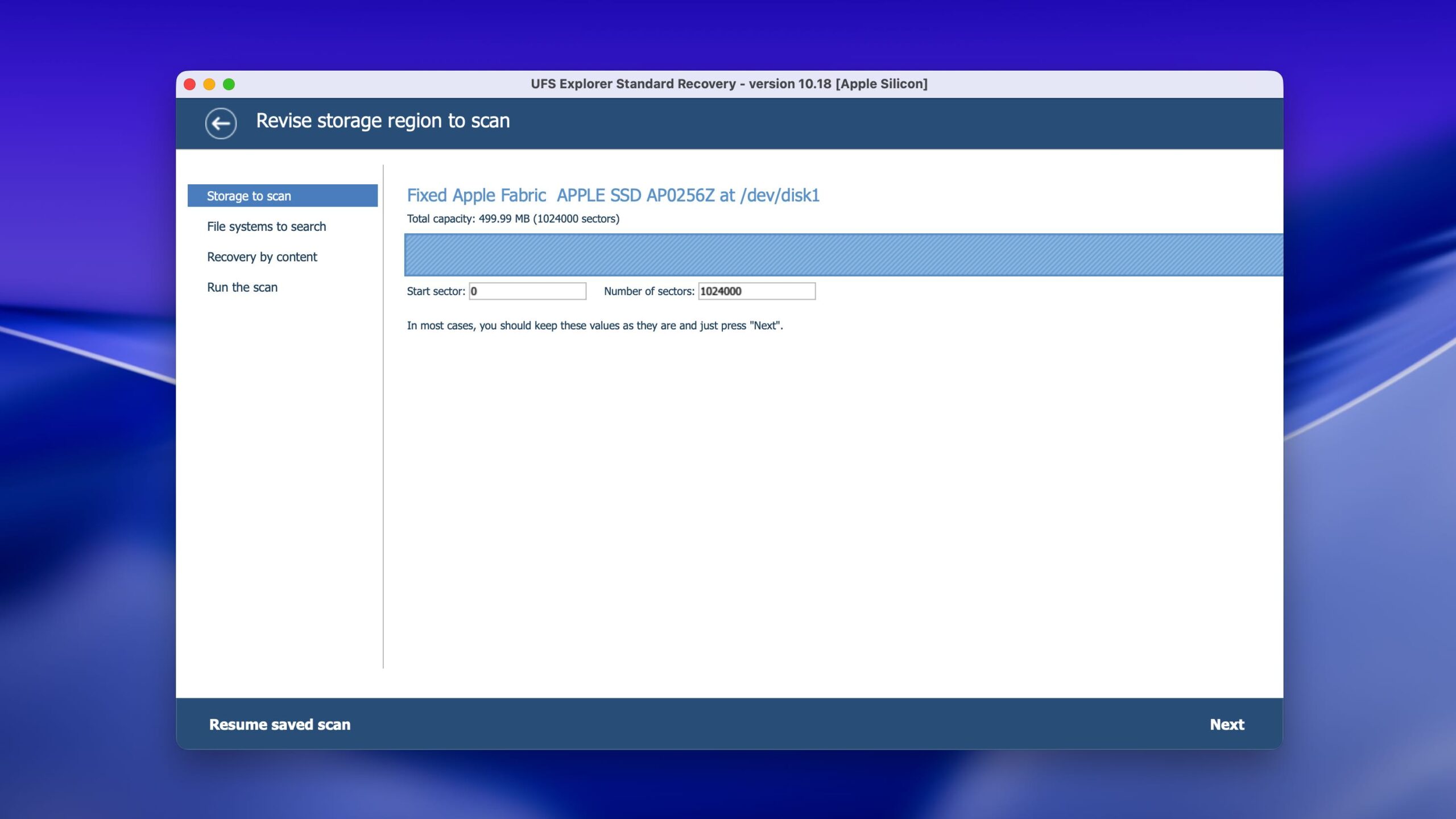
Task: Click the hint text about pressing Next
Action: [594, 325]
